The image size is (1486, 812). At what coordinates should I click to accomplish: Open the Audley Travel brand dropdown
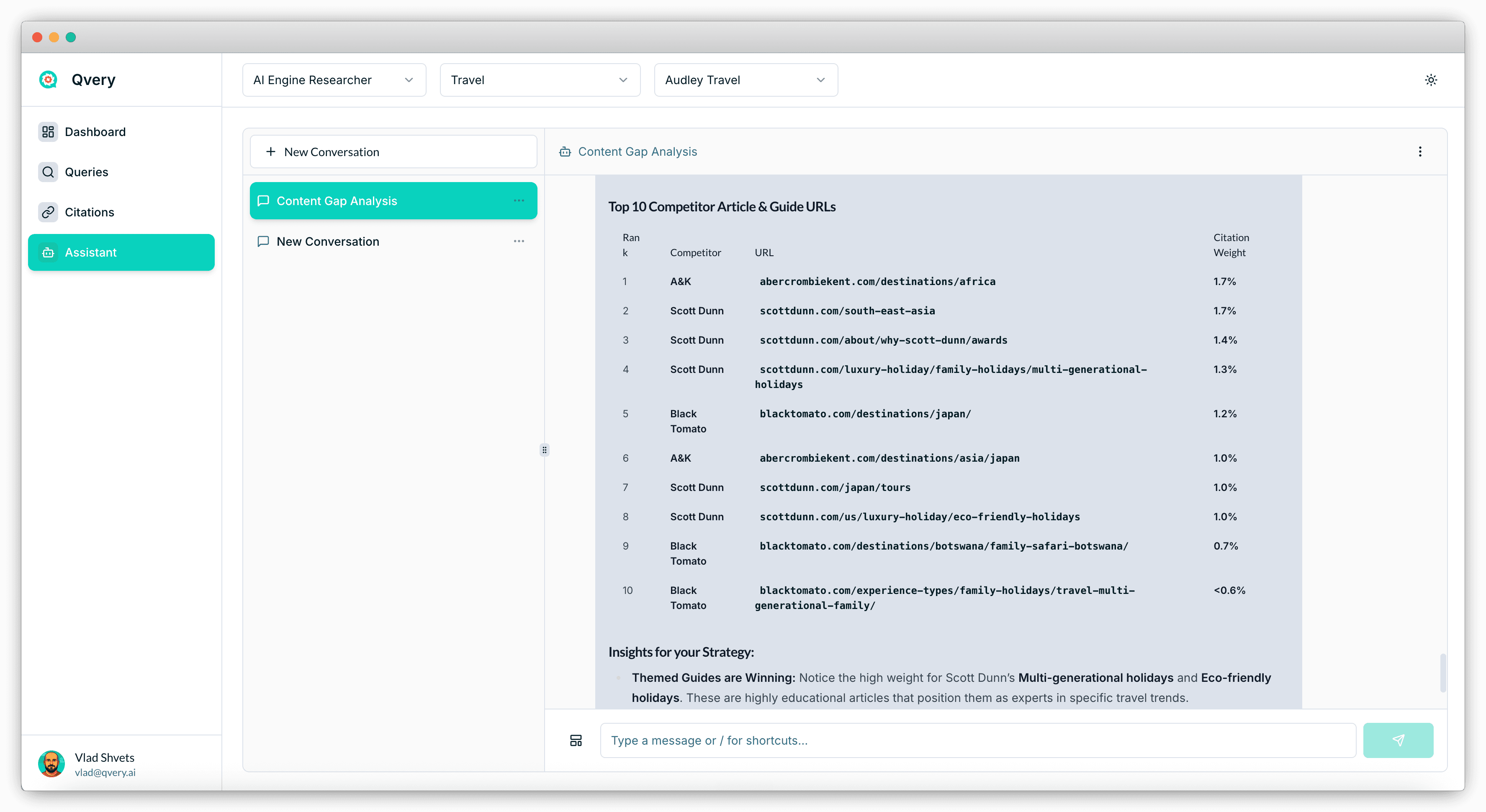(746, 80)
